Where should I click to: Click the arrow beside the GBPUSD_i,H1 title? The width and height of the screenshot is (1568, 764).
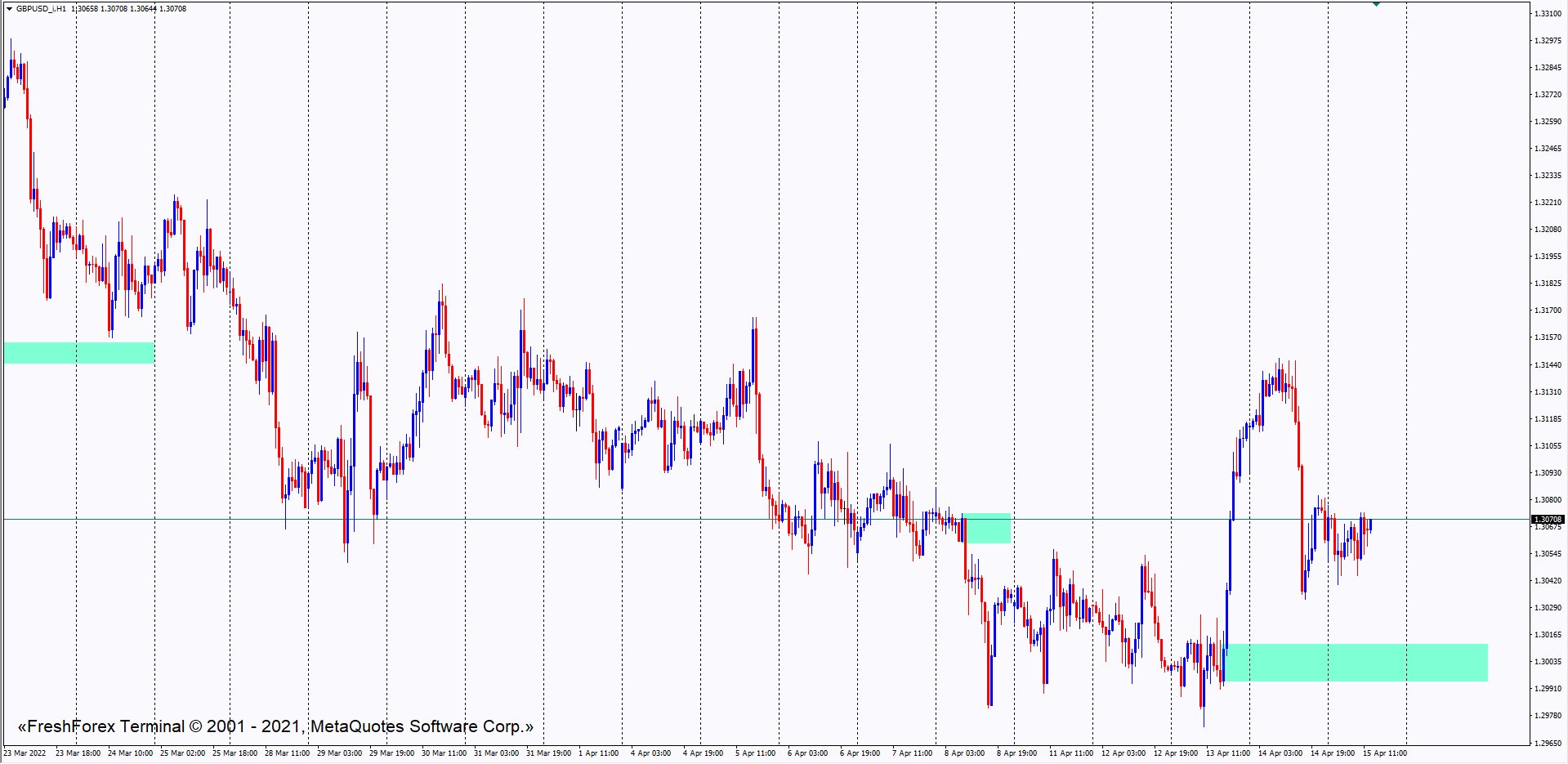pos(9,9)
